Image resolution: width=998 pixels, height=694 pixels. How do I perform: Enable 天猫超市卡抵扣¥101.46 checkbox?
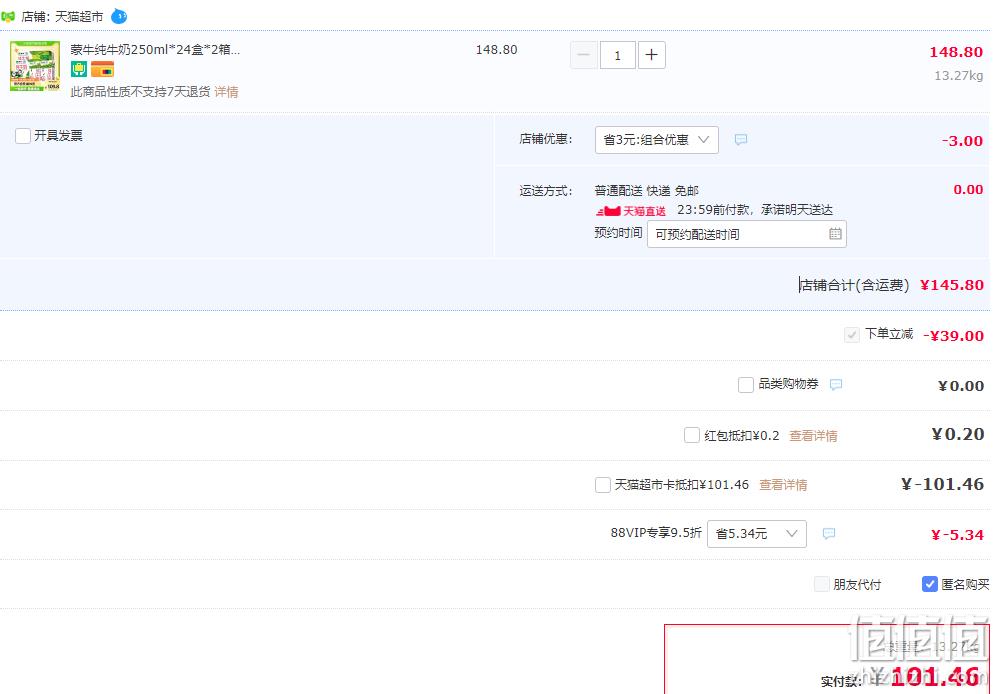pyautogui.click(x=603, y=485)
